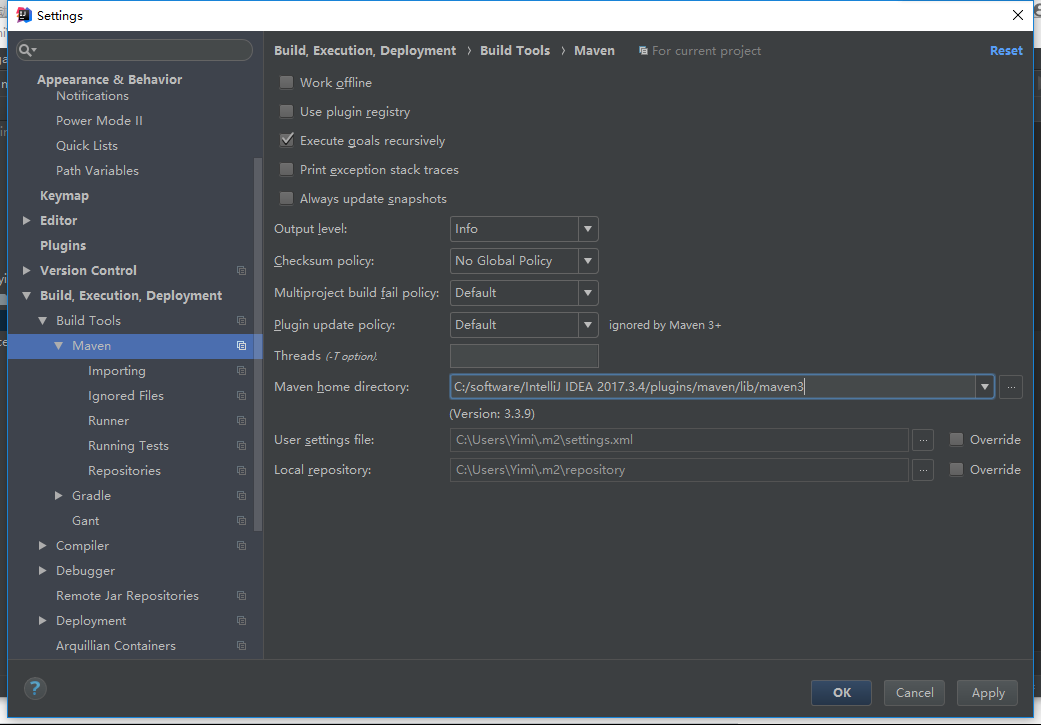Select Repositories under Maven

click(x=124, y=471)
